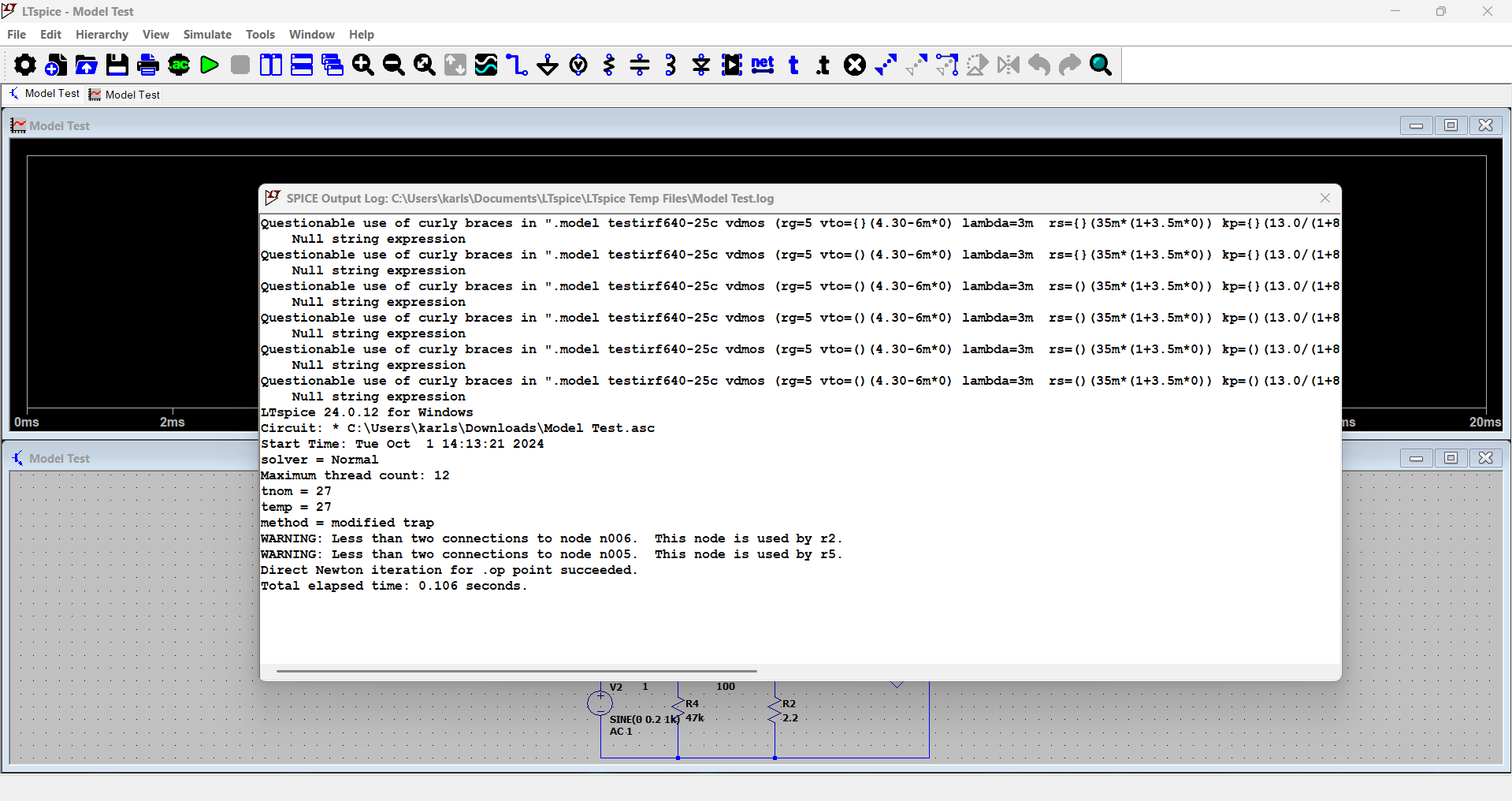The width and height of the screenshot is (1512, 801).
Task: Close the SPICE Output Log window
Action: [x=1325, y=198]
